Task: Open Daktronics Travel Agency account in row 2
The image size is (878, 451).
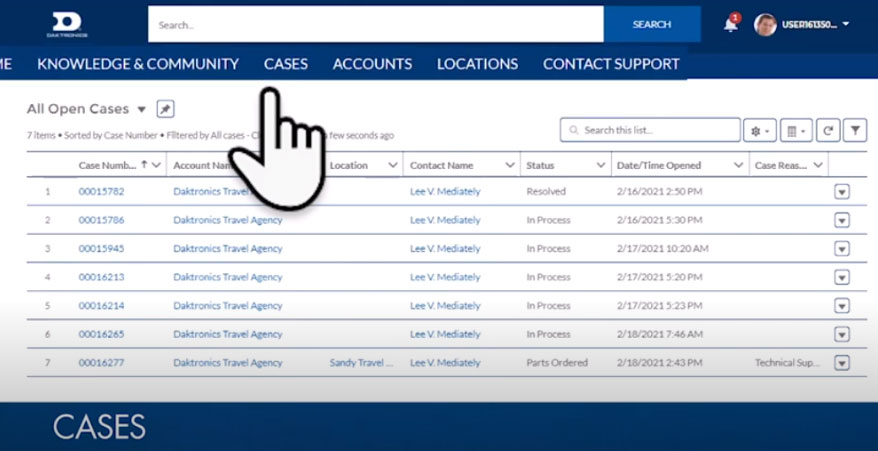Action: pos(228,220)
